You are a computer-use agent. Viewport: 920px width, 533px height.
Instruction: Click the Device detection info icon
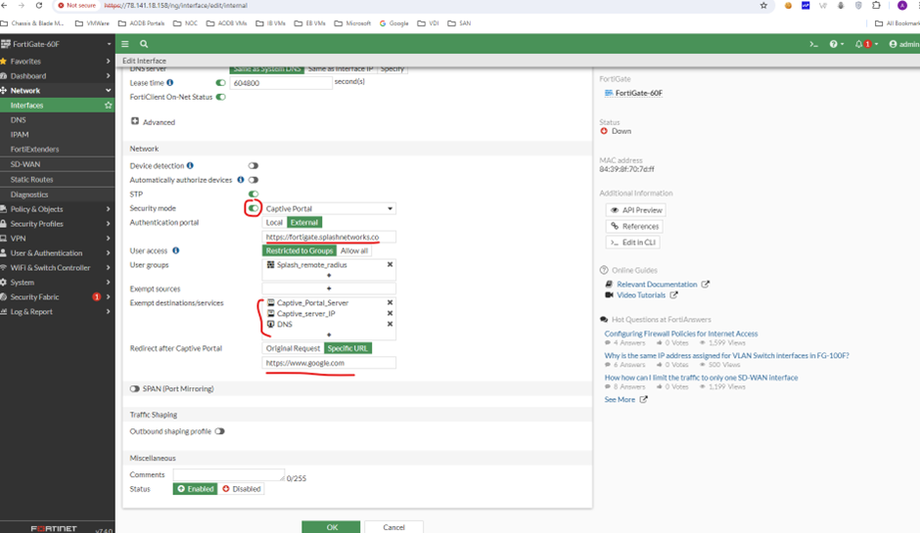[x=190, y=166]
